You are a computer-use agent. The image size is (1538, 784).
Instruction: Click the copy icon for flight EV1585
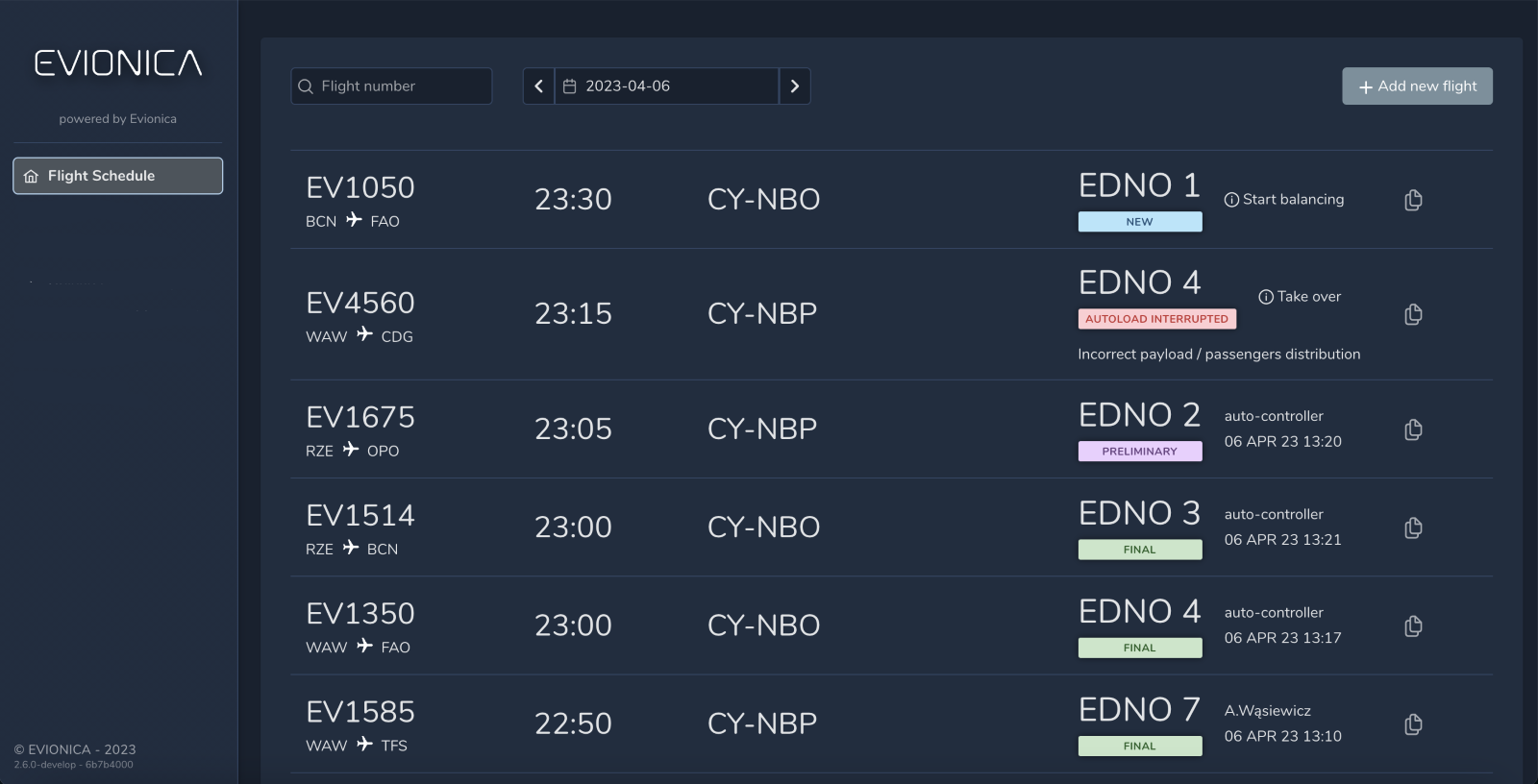pos(1413,723)
